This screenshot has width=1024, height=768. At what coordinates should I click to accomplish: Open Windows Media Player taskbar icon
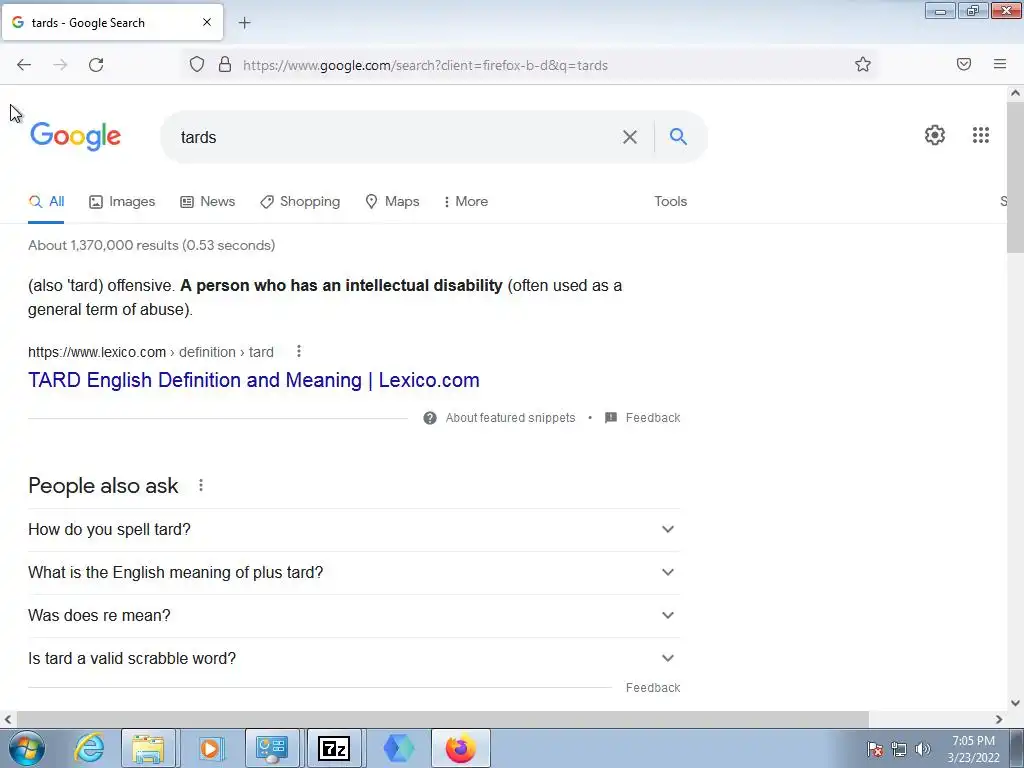pos(210,748)
